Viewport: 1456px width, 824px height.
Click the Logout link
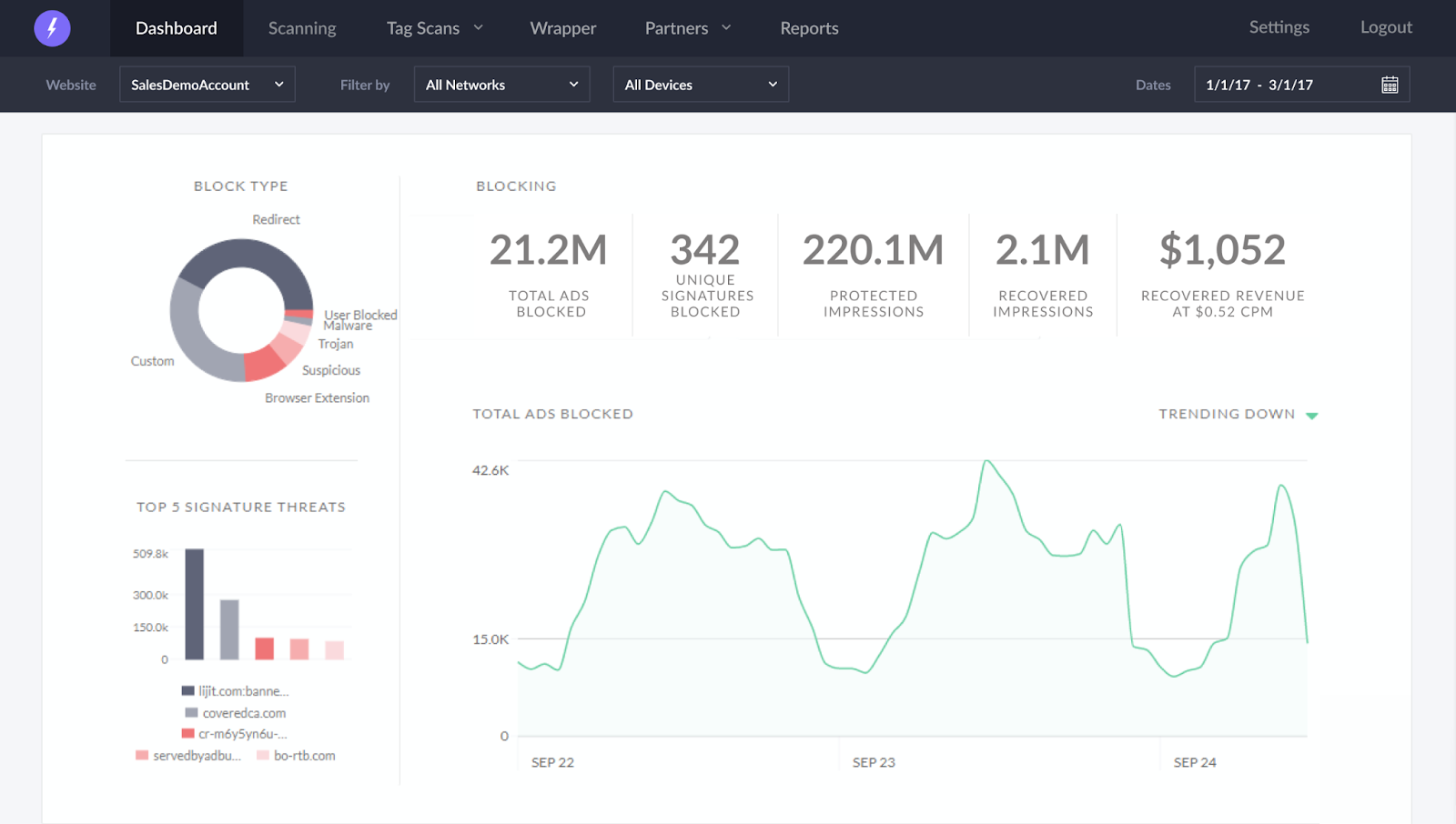pyautogui.click(x=1386, y=27)
